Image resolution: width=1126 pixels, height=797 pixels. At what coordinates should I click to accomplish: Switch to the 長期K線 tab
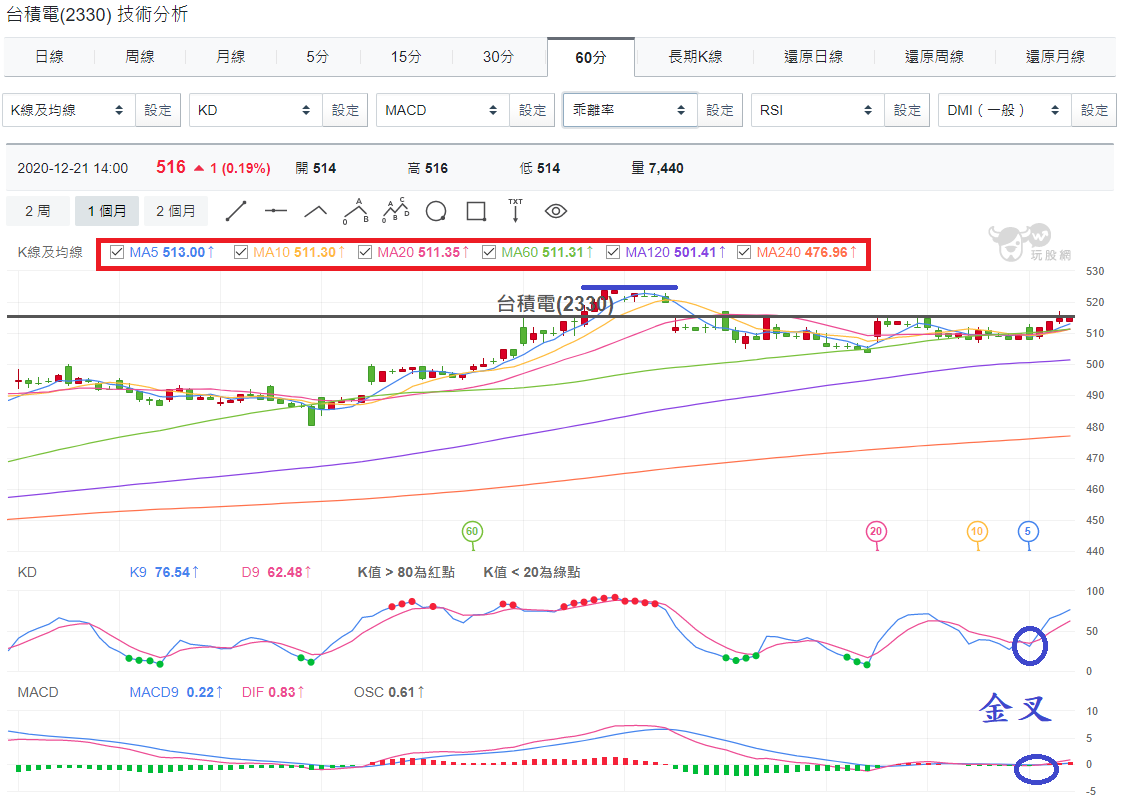pos(695,57)
